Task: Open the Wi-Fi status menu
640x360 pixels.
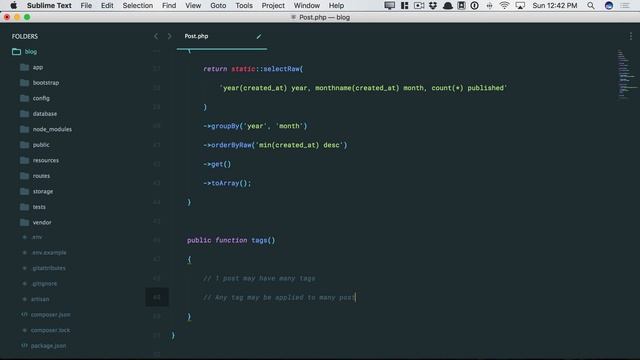Action: pyautogui.click(x=504, y=5)
